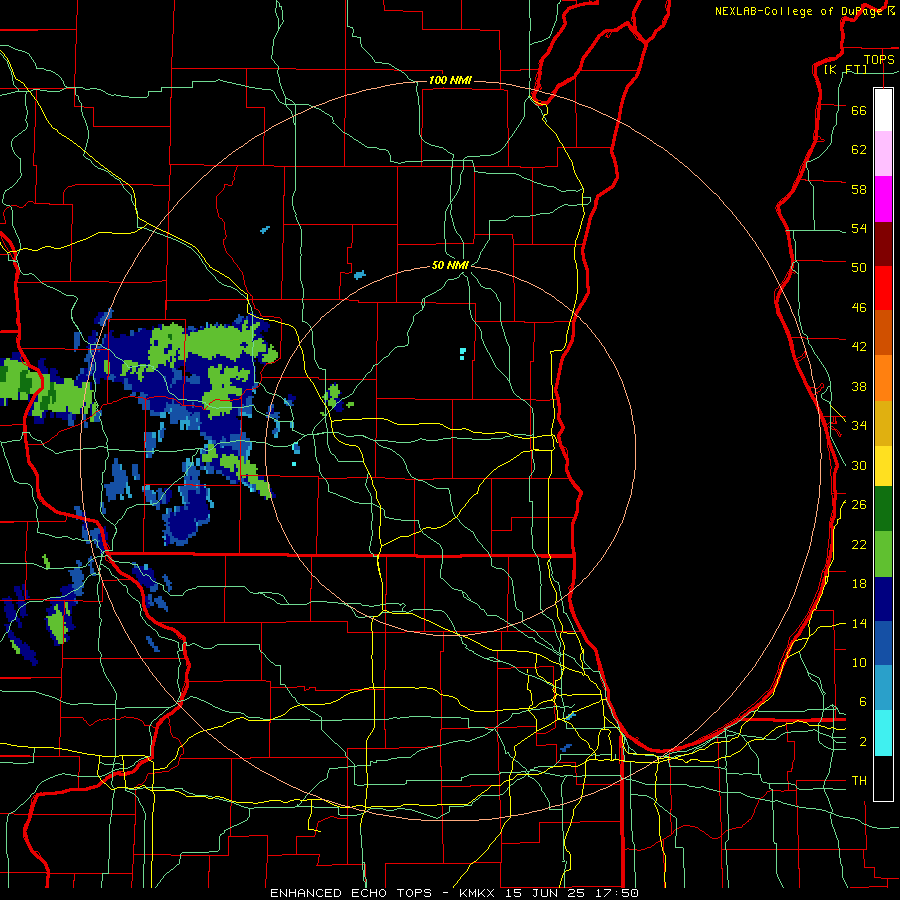Click the "KMKX" radar site identifier
Image resolution: width=900 pixels, height=900 pixels.
(x=478, y=893)
